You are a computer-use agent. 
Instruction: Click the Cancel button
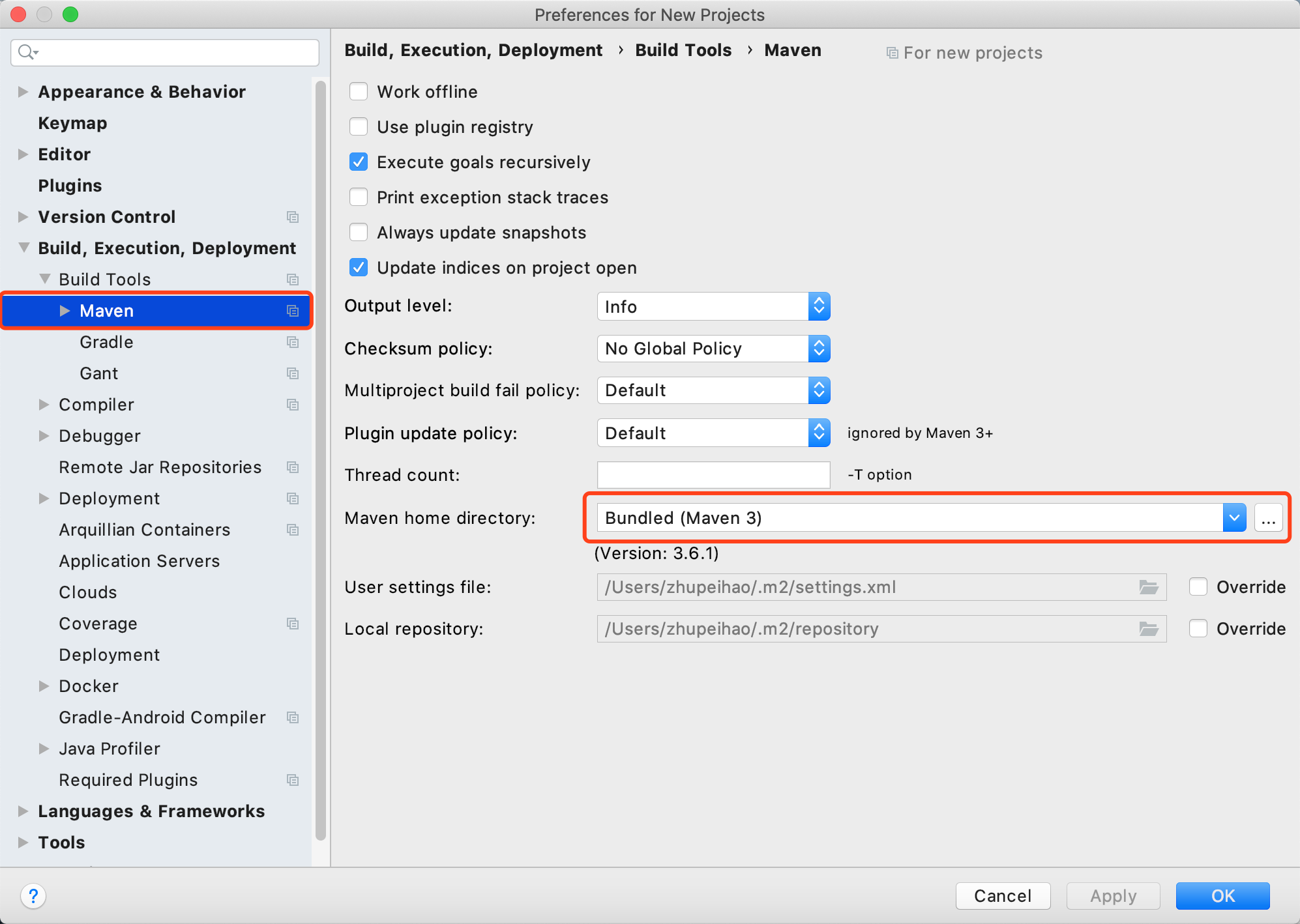point(1002,896)
